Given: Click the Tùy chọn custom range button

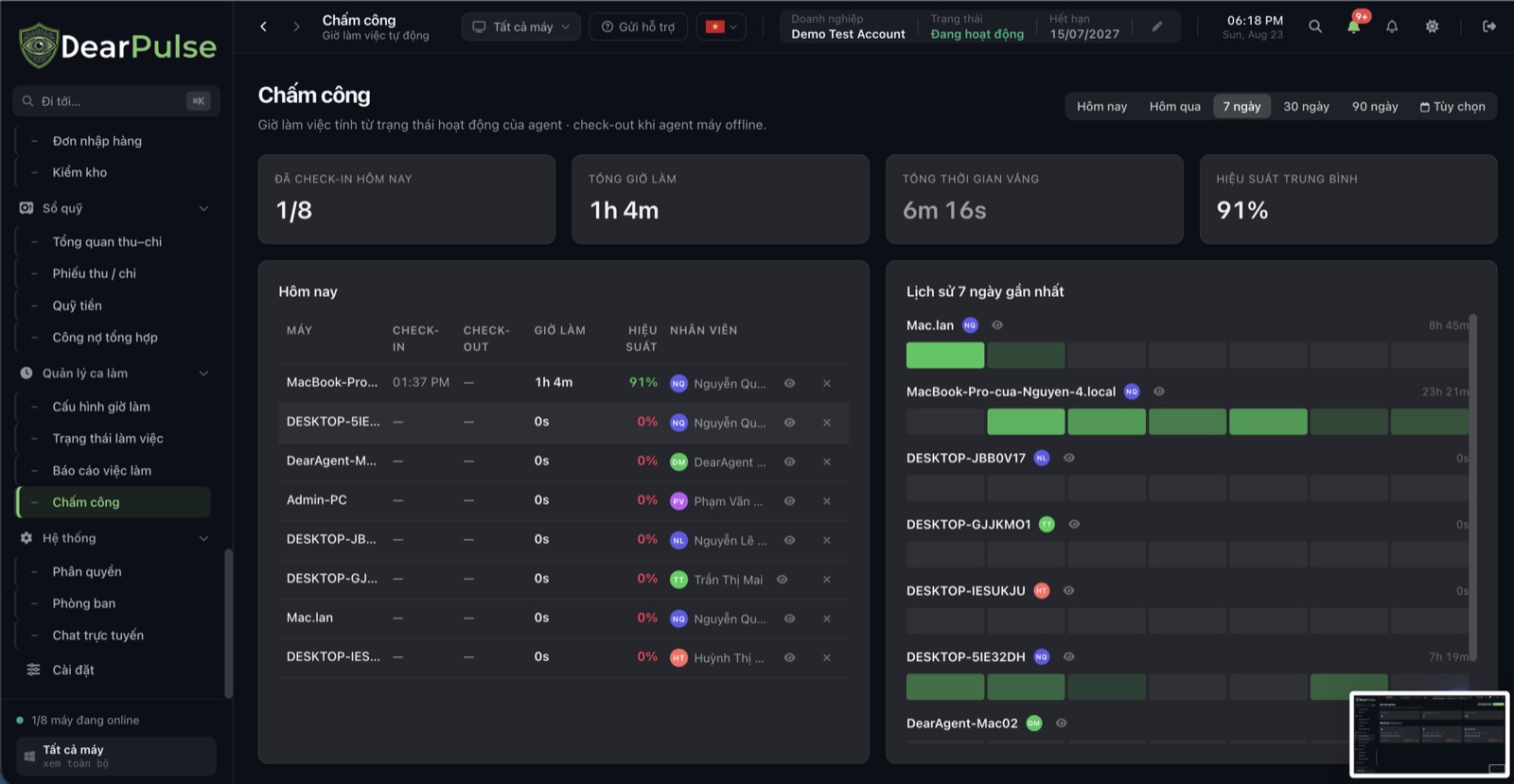Looking at the screenshot, I should click(x=1452, y=107).
